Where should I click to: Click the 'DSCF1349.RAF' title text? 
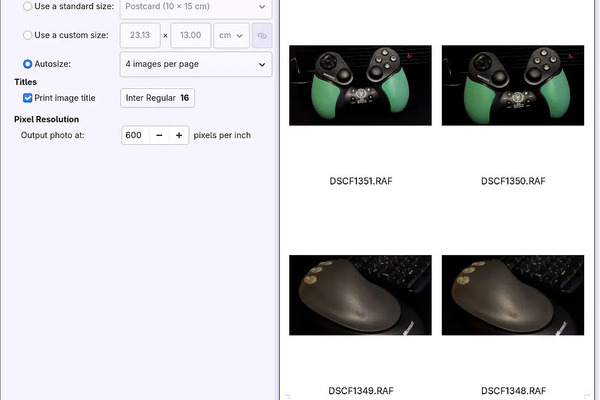coord(361,391)
